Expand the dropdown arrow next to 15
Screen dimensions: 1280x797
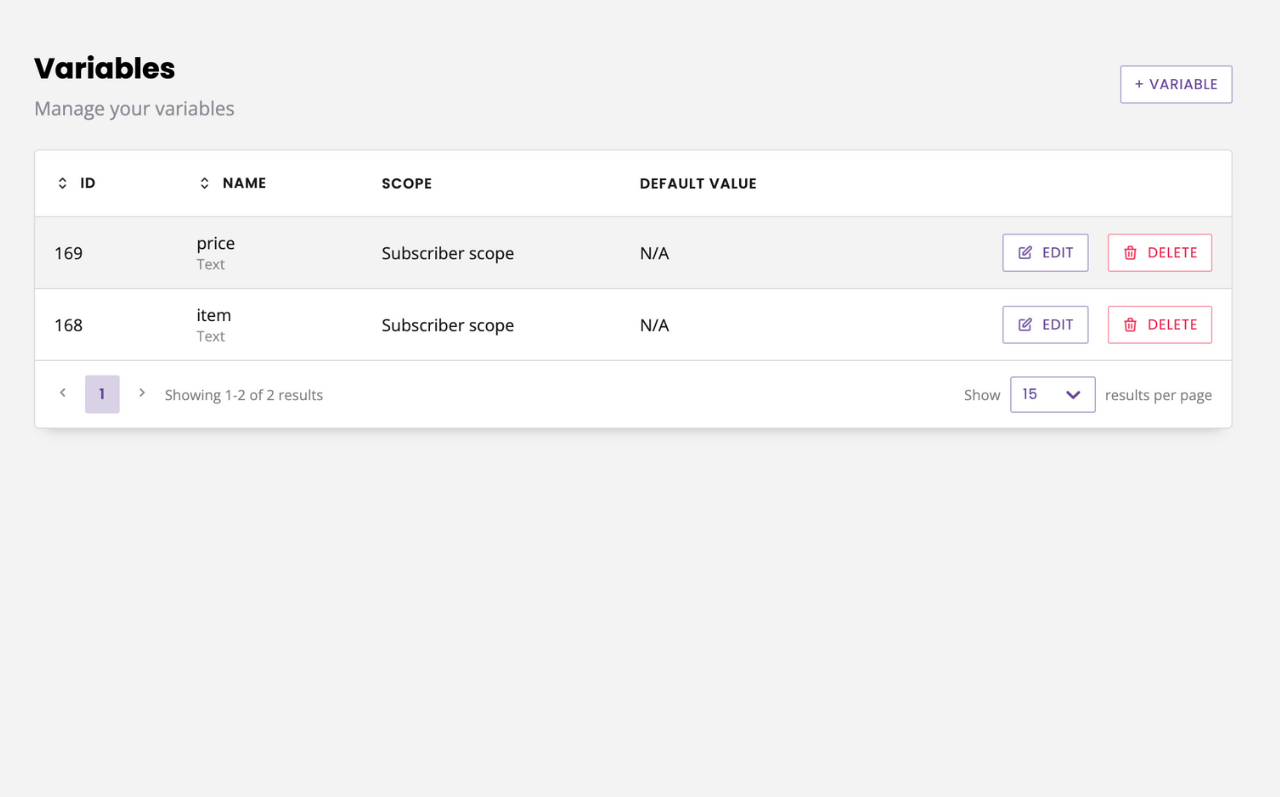[1073, 395]
